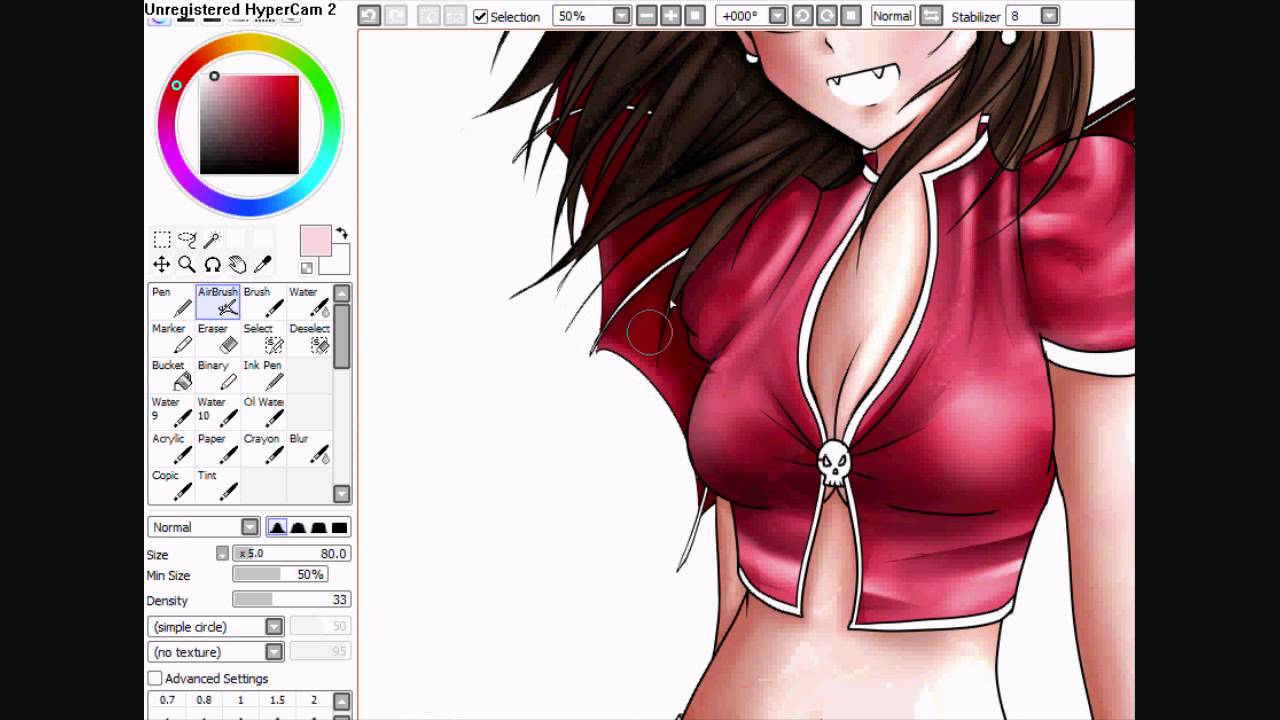Open the 50% zoom dropdown

coord(621,16)
